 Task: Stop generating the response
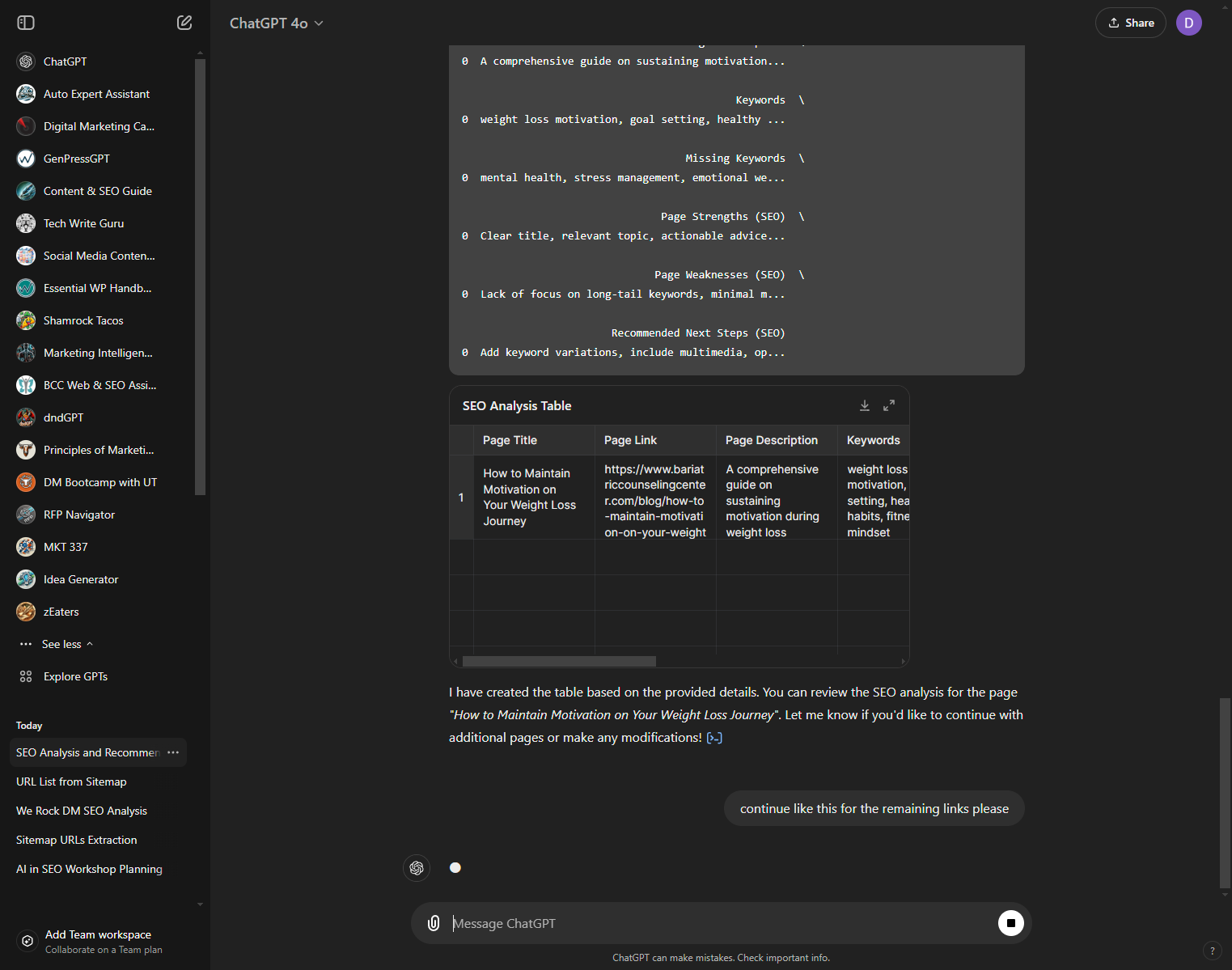[1010, 923]
